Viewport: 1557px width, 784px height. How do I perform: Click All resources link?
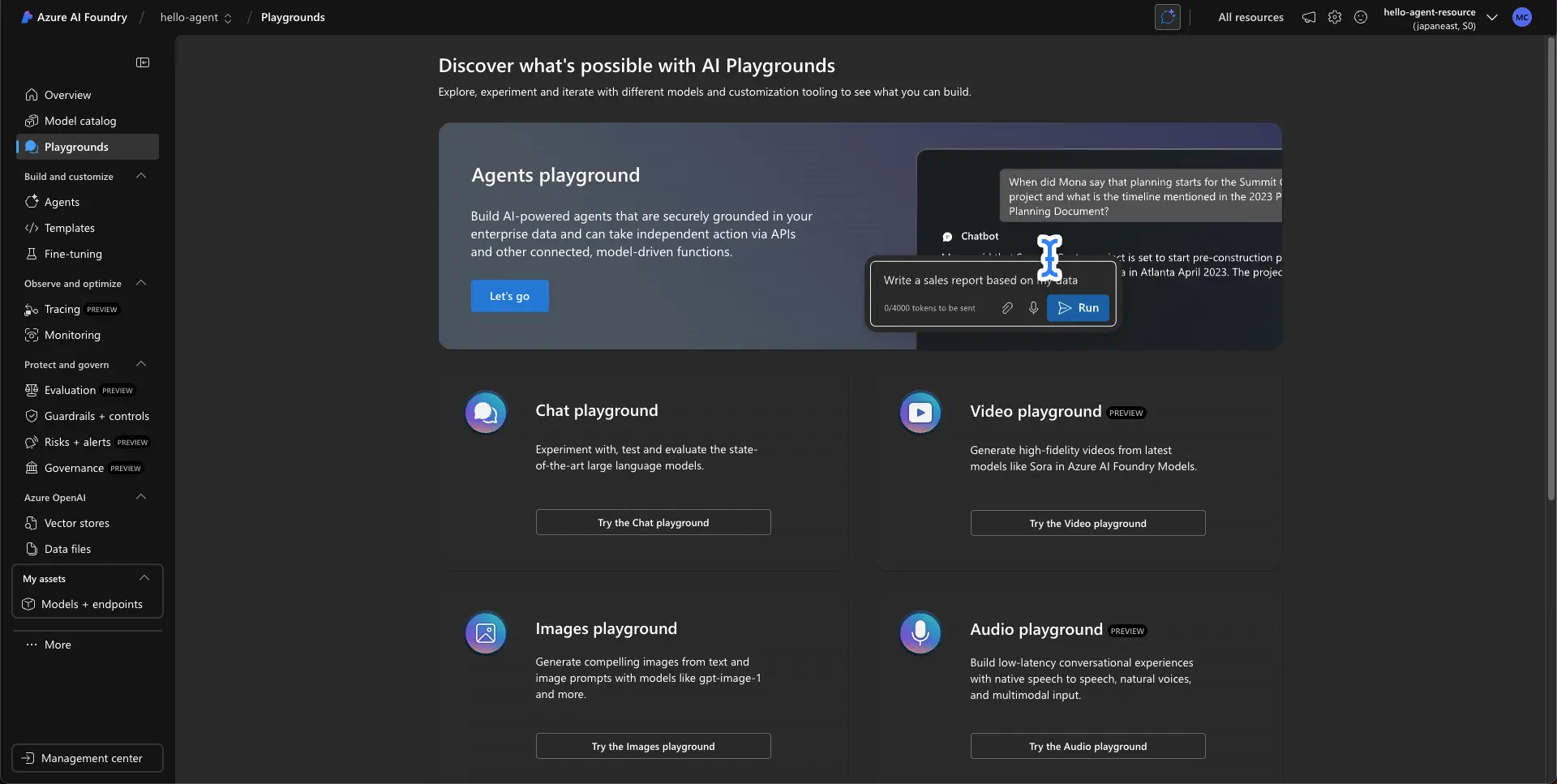click(x=1250, y=17)
